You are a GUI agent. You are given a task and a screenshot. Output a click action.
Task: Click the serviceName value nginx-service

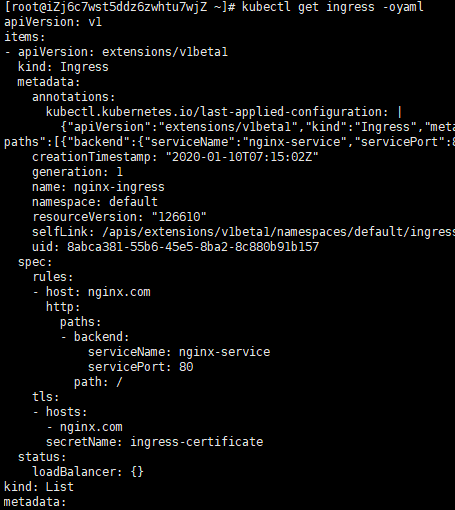point(224,352)
